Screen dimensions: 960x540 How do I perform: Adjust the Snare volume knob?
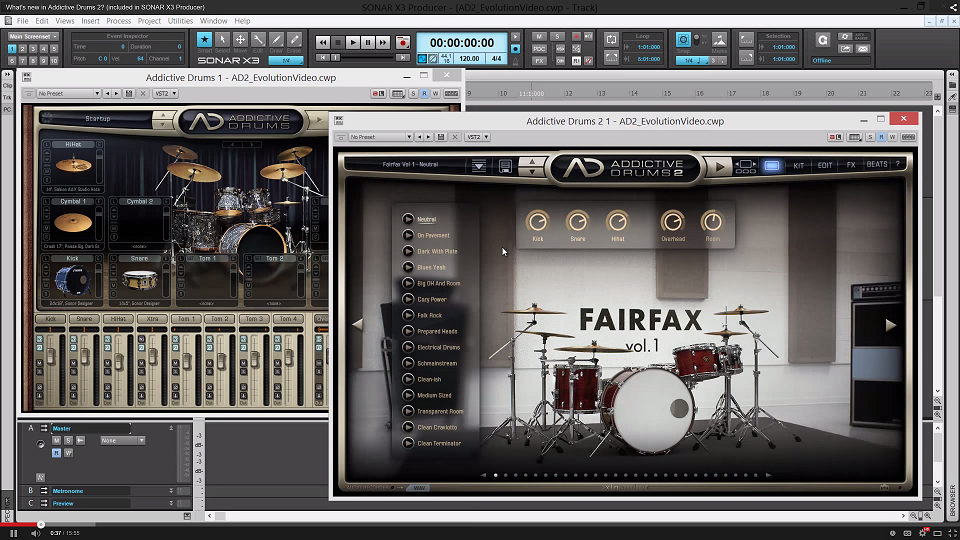click(577, 221)
